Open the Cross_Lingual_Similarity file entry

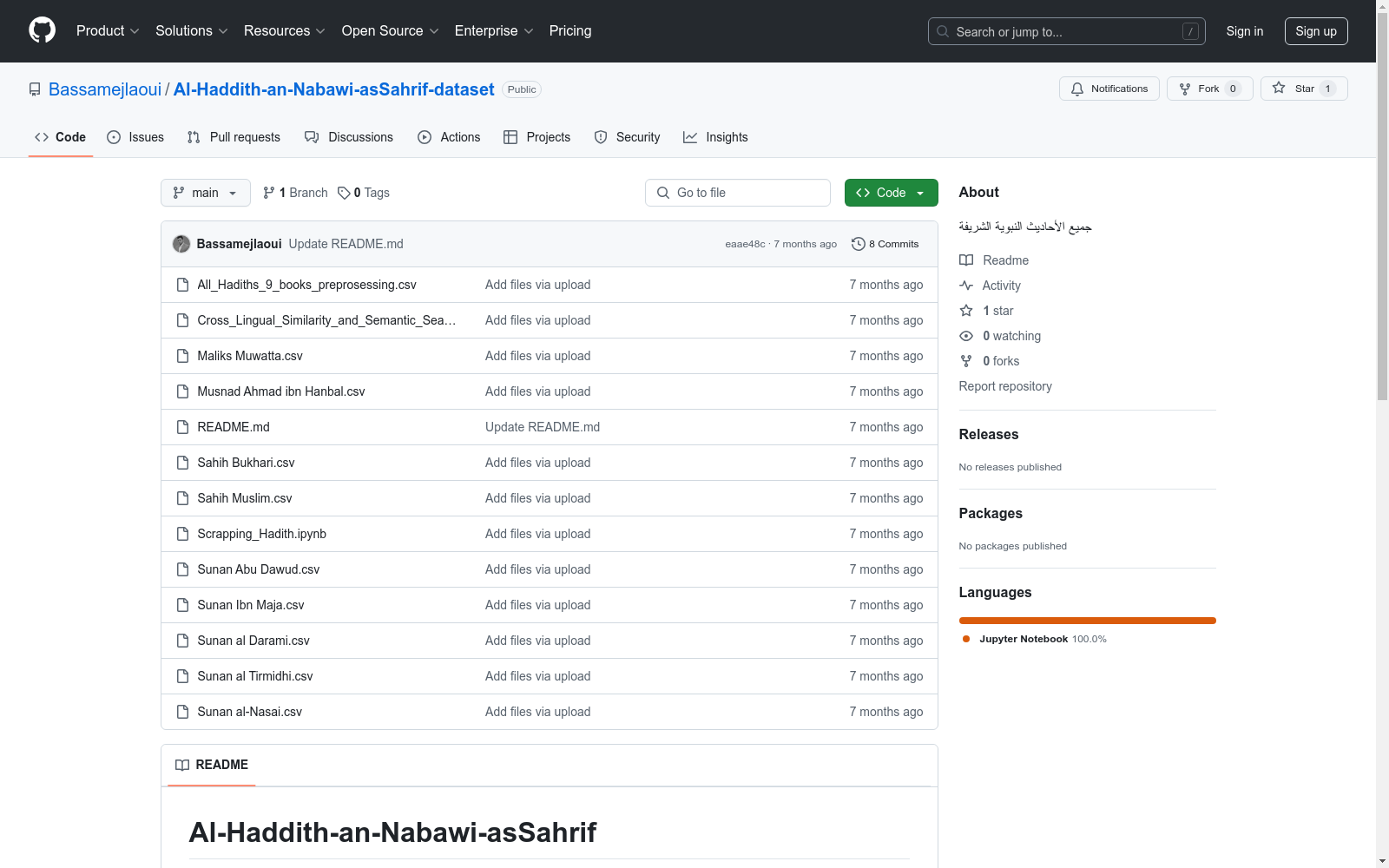(326, 320)
